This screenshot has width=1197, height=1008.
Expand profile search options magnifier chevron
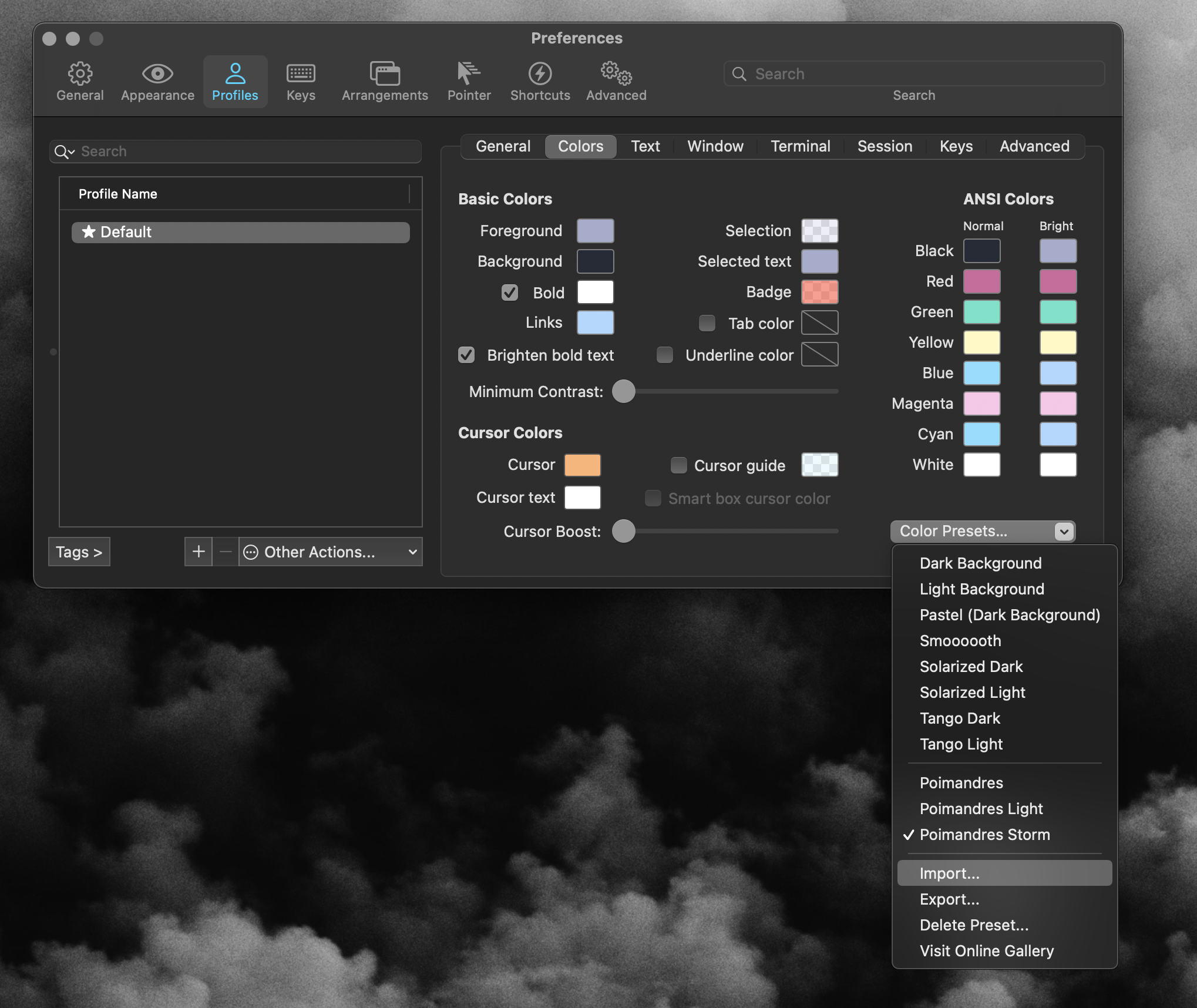point(64,152)
